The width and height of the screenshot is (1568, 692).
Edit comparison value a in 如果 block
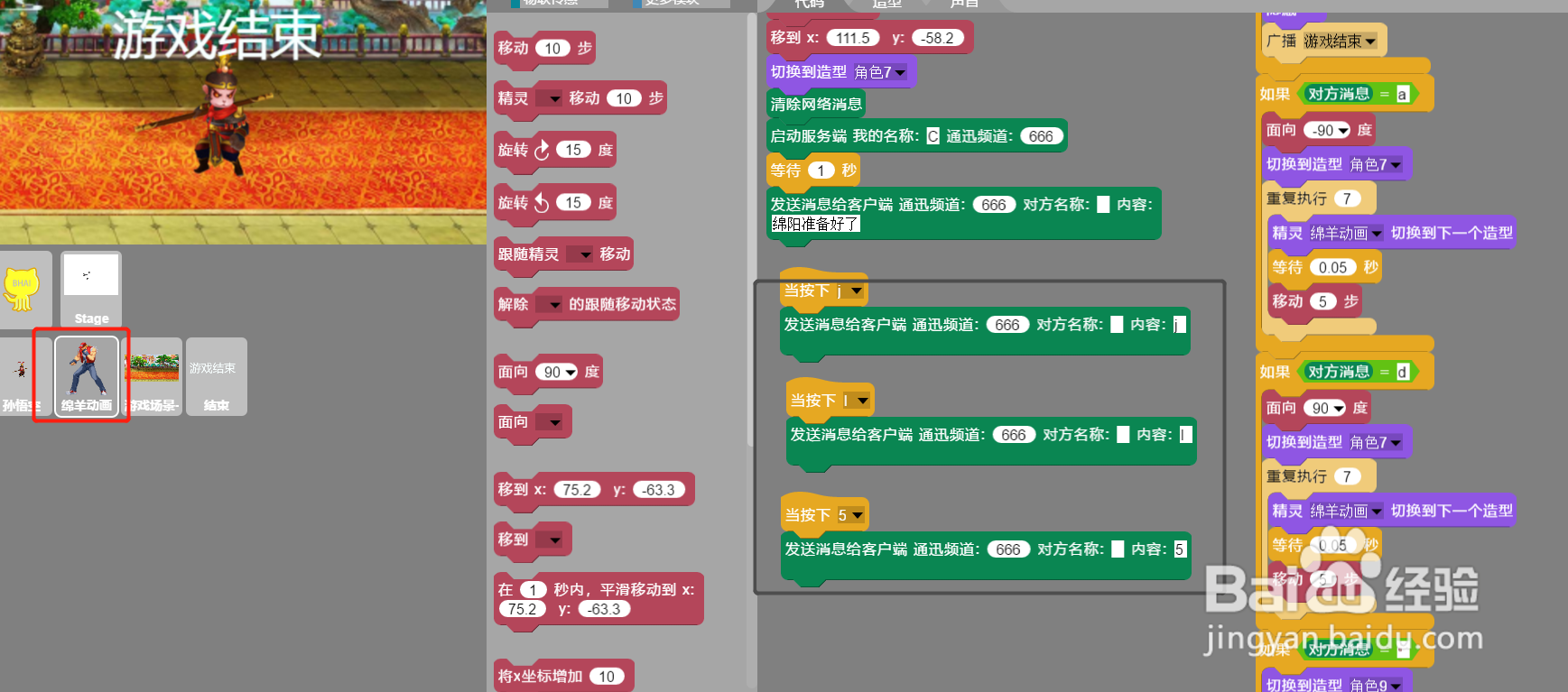click(1402, 94)
